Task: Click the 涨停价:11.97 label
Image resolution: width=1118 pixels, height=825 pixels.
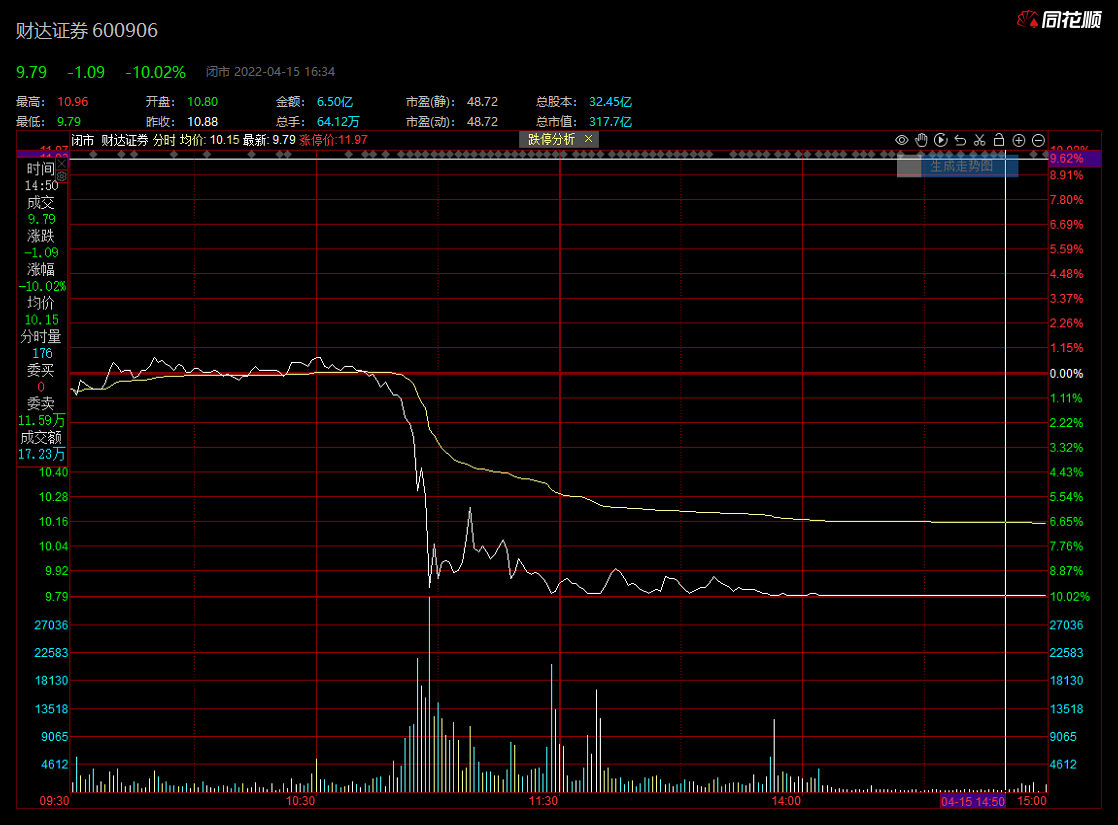Action: [334, 140]
